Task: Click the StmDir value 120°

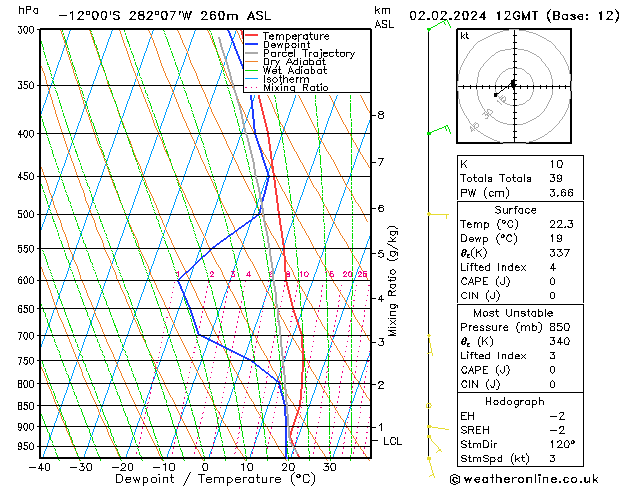Action: coord(562,444)
